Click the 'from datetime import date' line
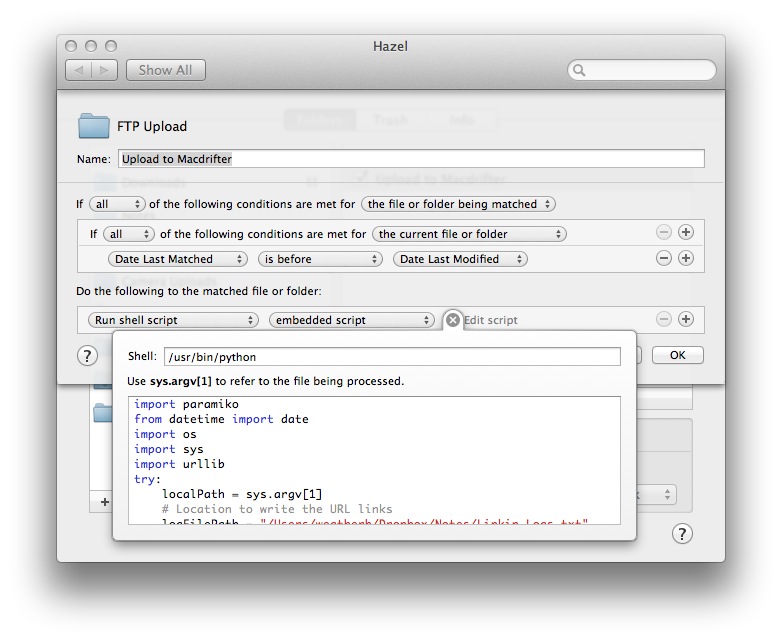Image resolution: width=782 pixels, height=641 pixels. click(x=221, y=419)
